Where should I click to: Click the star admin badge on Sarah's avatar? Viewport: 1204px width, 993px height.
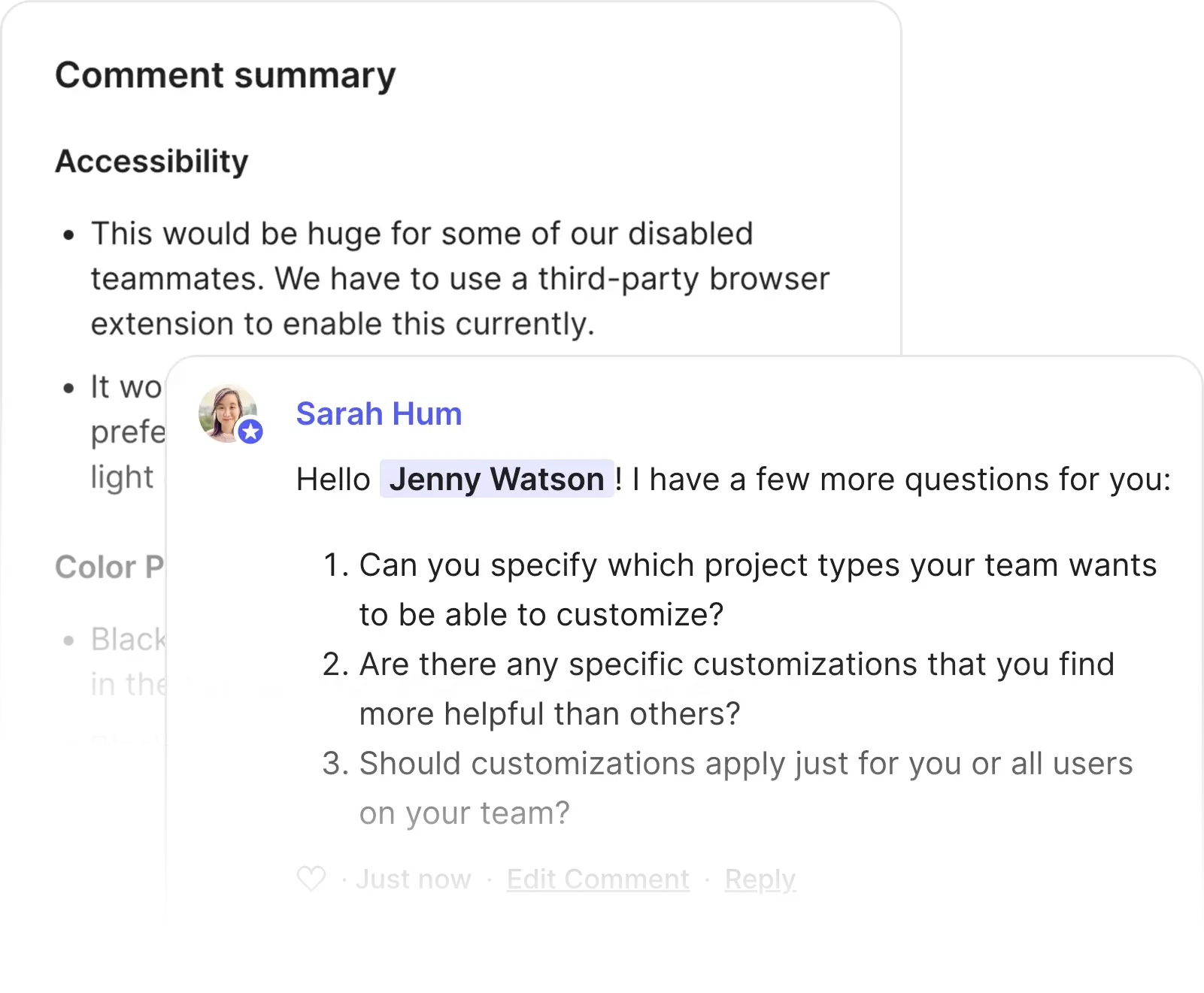tap(252, 431)
